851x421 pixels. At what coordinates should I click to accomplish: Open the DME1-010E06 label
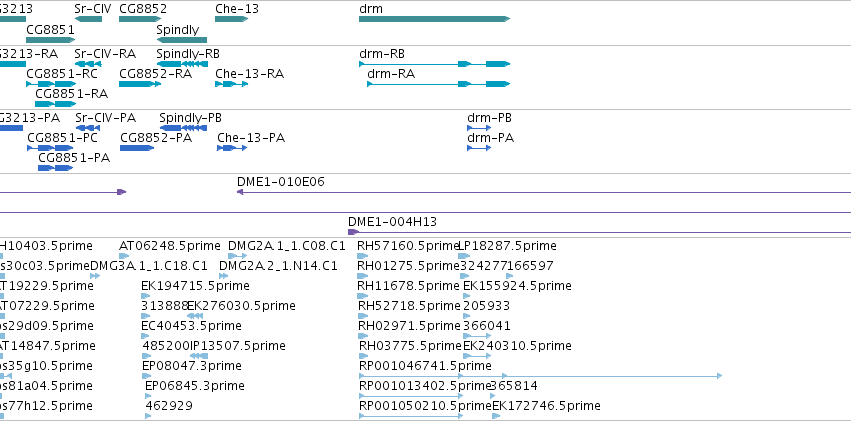point(281,182)
